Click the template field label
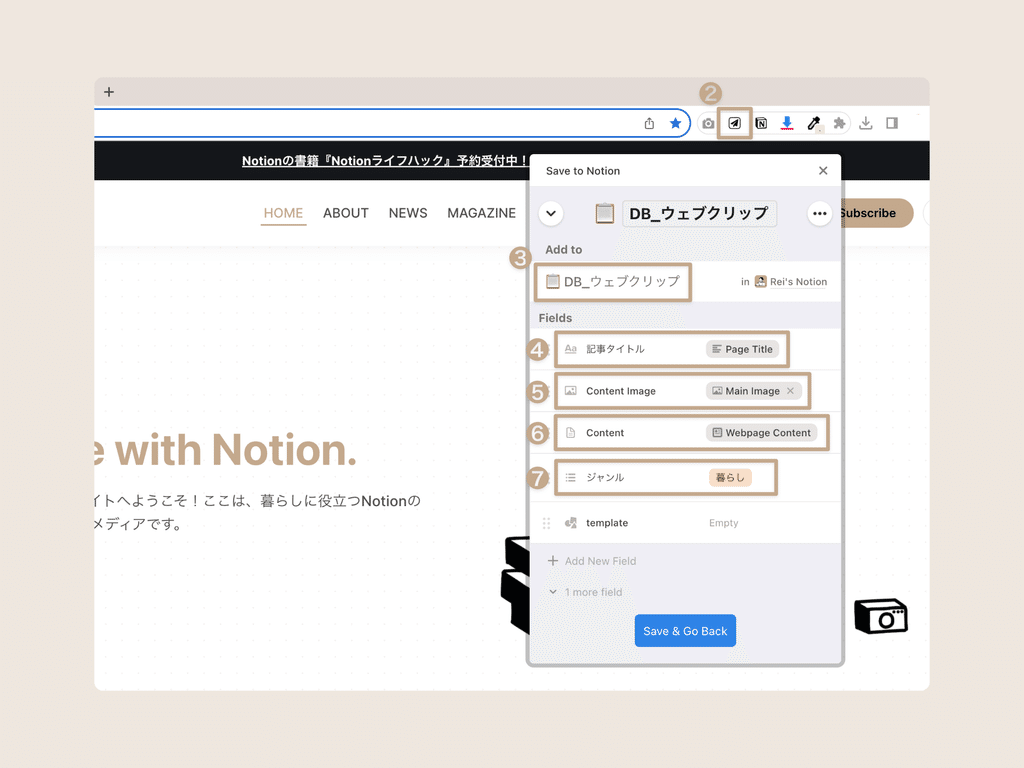The image size is (1024, 768). tap(607, 523)
